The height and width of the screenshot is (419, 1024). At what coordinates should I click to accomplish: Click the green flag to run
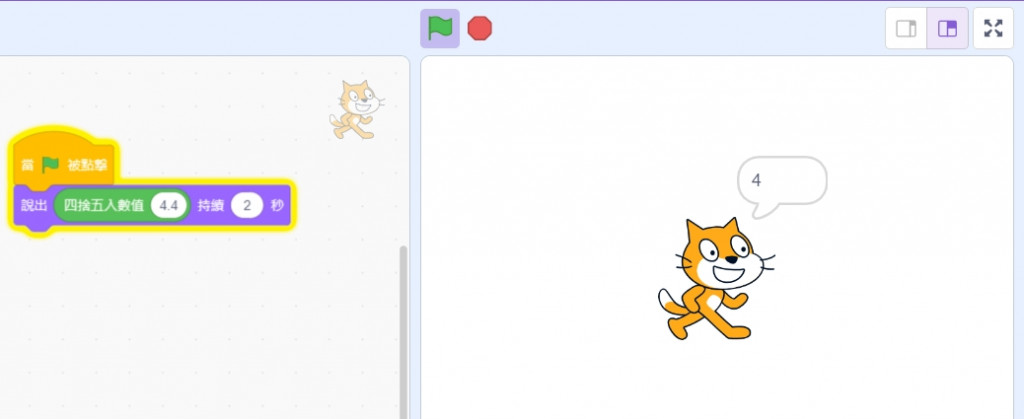coord(440,29)
